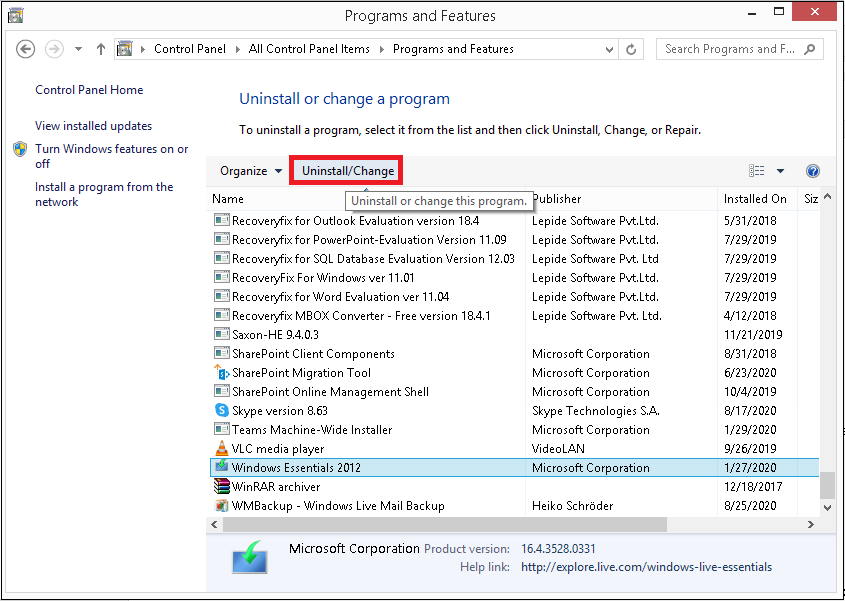
Task: Click the Forward navigation arrow
Action: pyautogui.click(x=54, y=49)
